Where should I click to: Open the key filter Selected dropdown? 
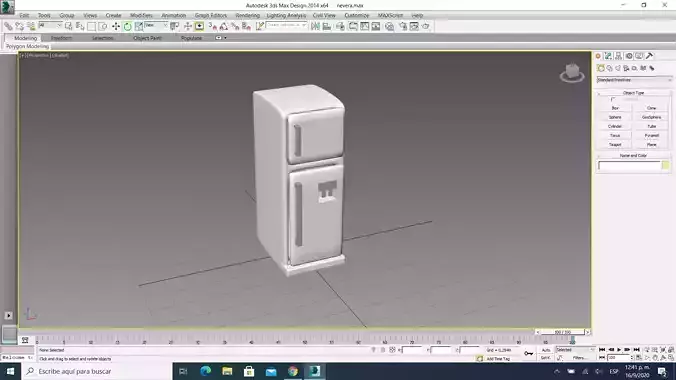pos(575,350)
